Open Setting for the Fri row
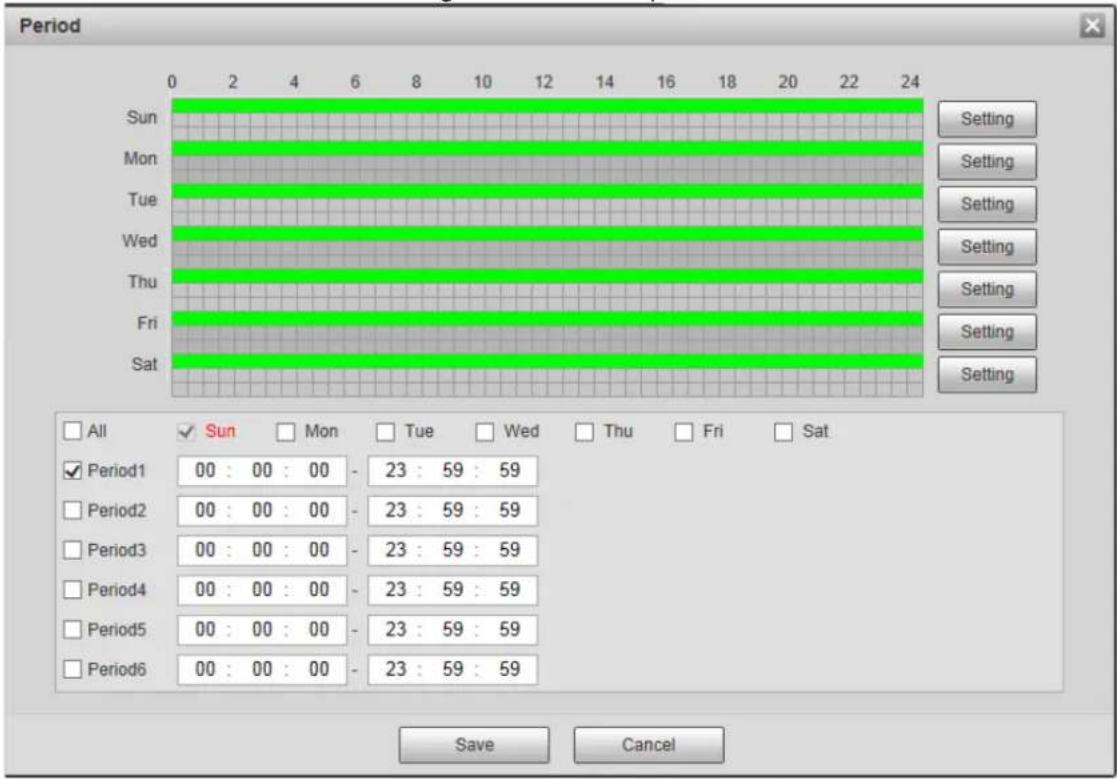Viewport: 1117px width, 779px height. [987, 332]
